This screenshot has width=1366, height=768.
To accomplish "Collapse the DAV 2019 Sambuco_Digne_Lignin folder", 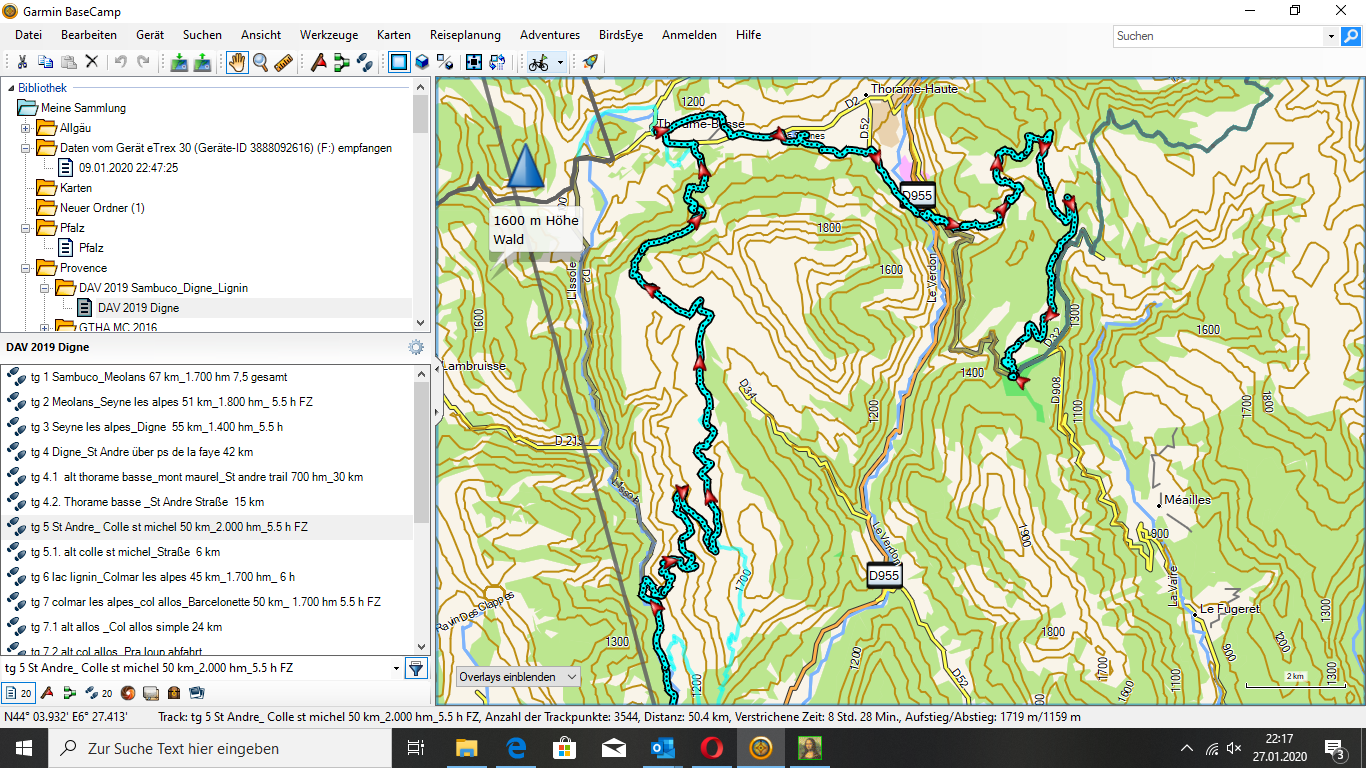I will [45, 288].
